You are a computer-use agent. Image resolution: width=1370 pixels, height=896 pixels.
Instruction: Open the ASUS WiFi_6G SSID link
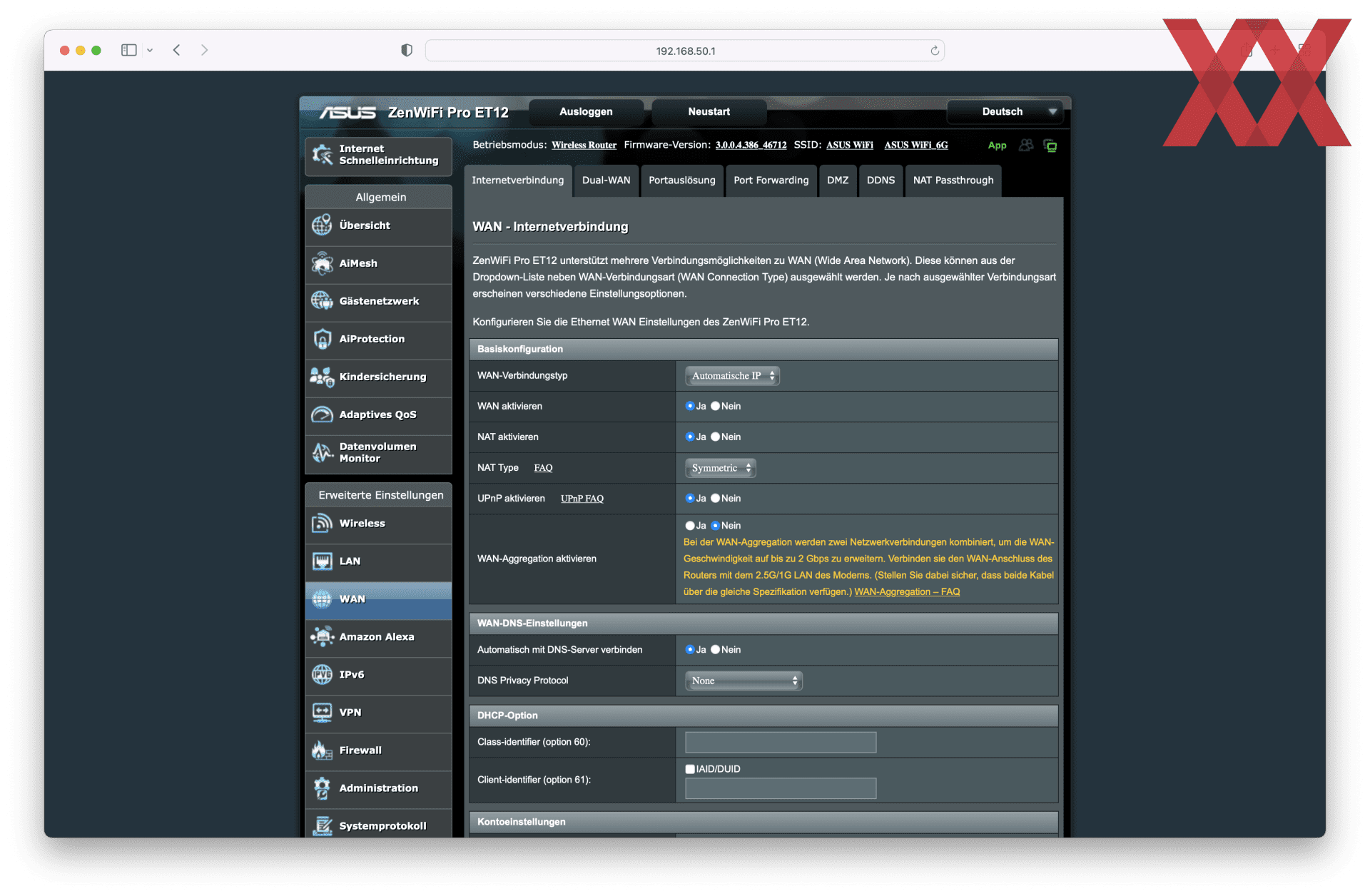[915, 146]
